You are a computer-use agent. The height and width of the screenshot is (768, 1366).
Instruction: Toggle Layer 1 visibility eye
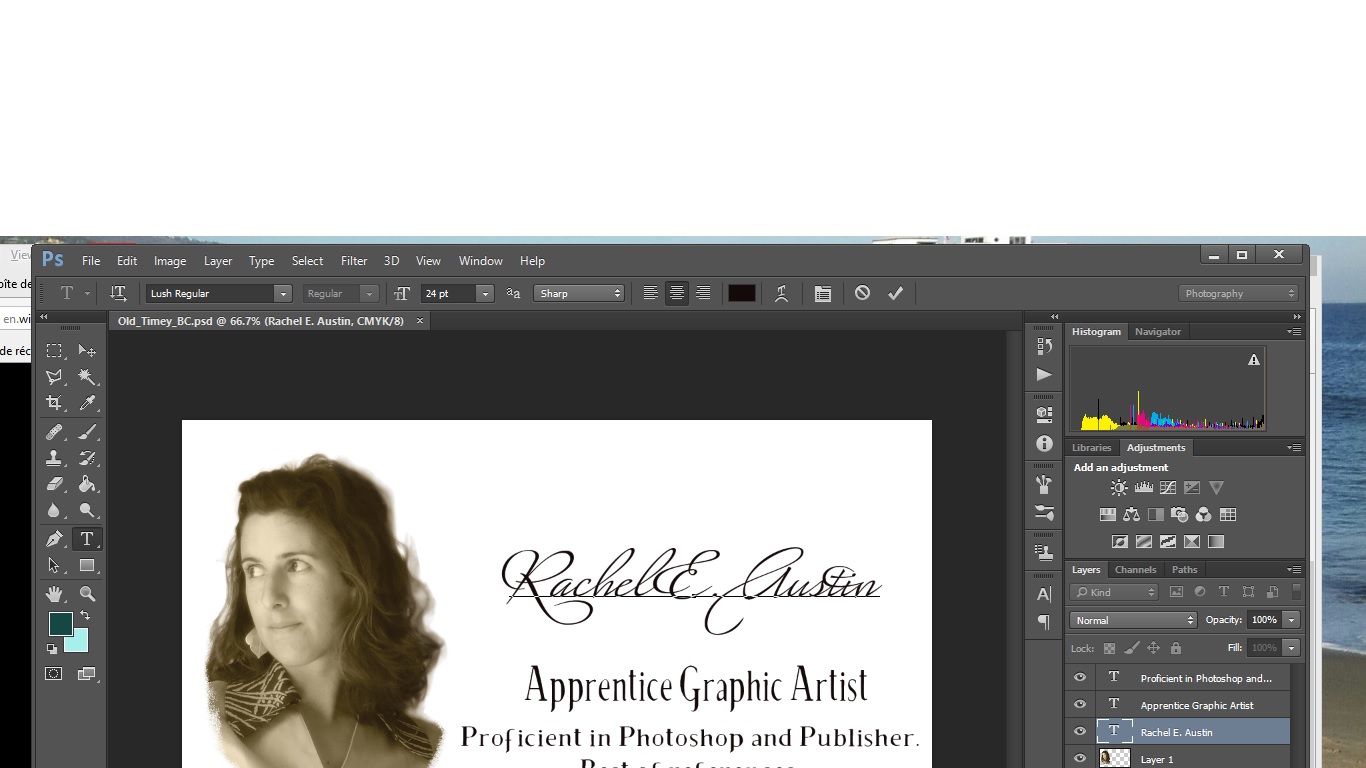(1080, 759)
